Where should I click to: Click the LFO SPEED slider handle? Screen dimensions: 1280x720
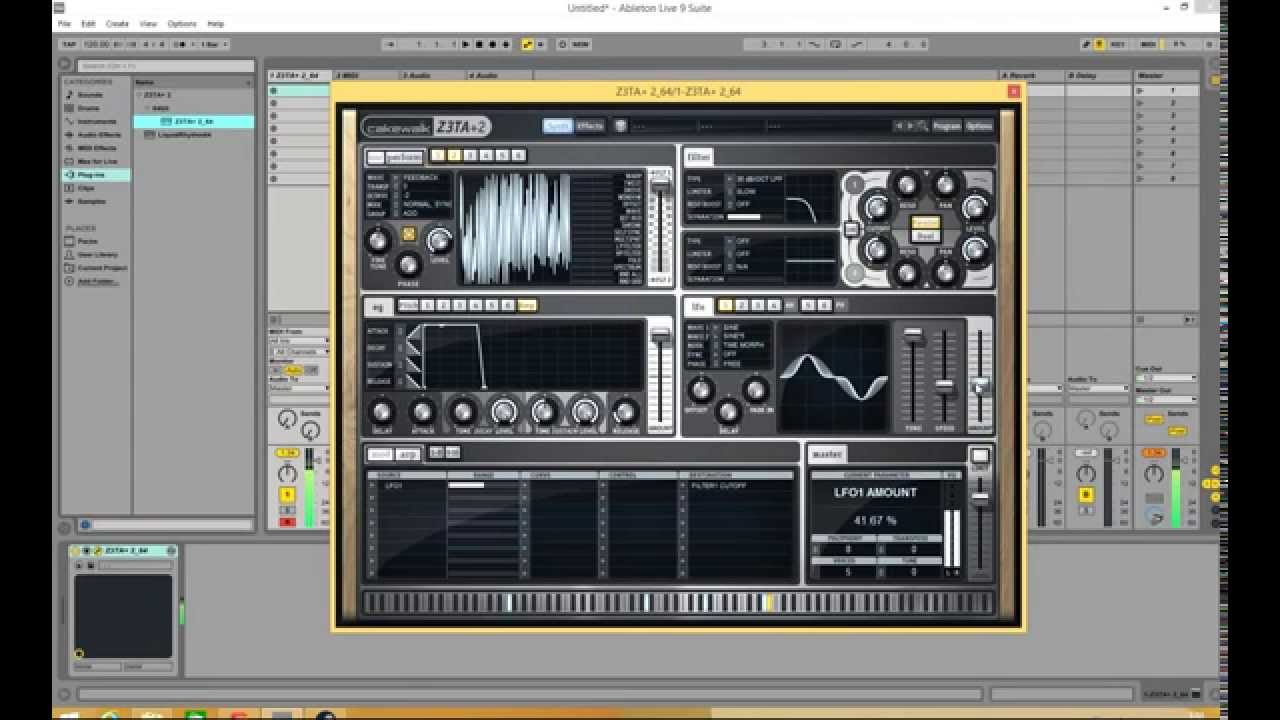click(944, 385)
